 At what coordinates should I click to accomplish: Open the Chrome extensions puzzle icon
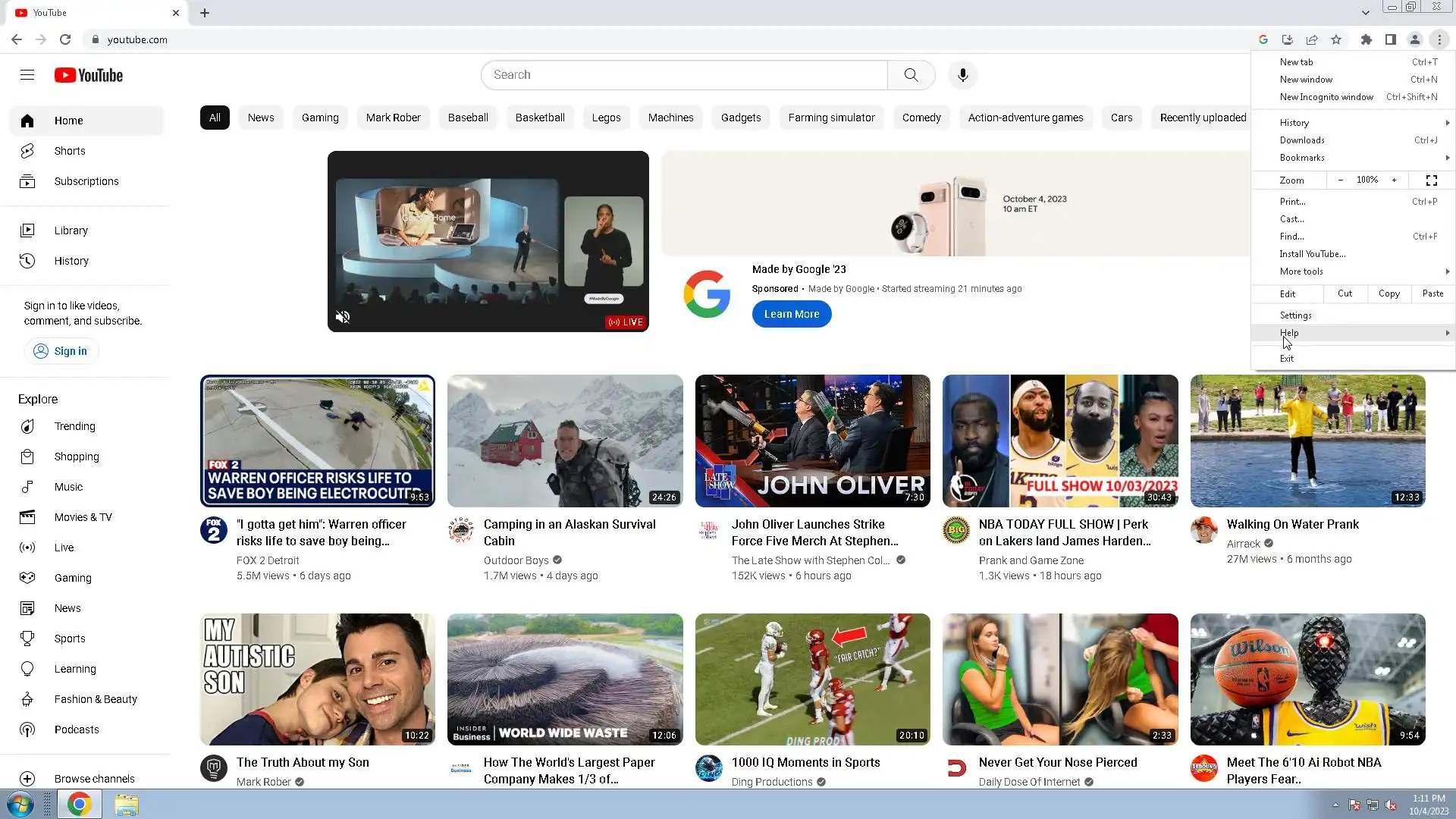point(1366,39)
